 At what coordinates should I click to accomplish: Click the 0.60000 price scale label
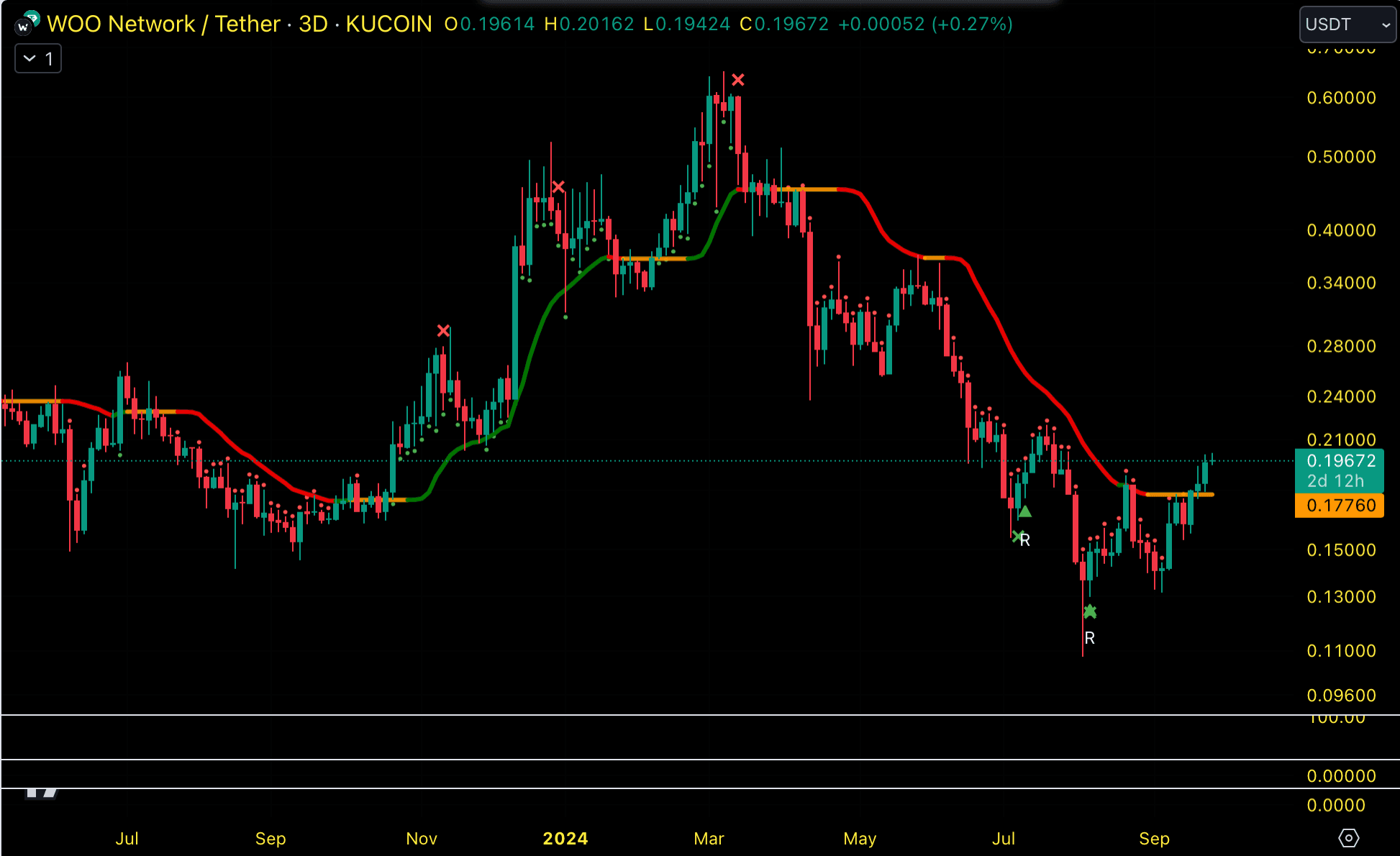pyautogui.click(x=1341, y=98)
